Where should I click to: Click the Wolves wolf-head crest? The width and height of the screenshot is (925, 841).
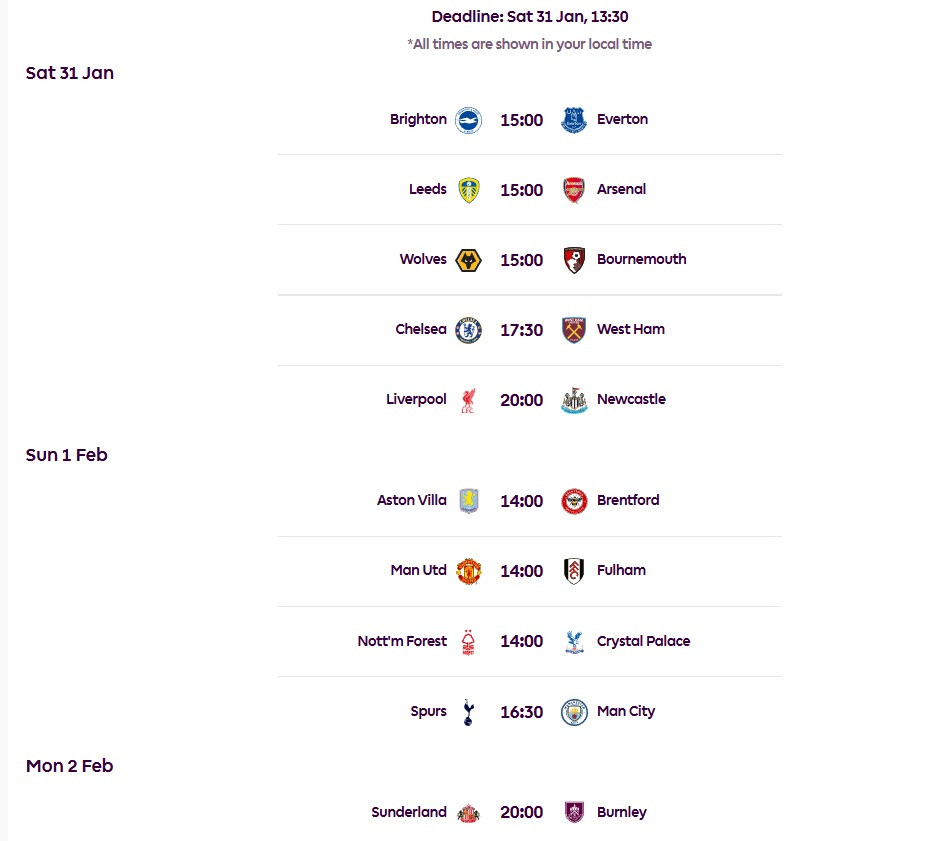coord(468,260)
